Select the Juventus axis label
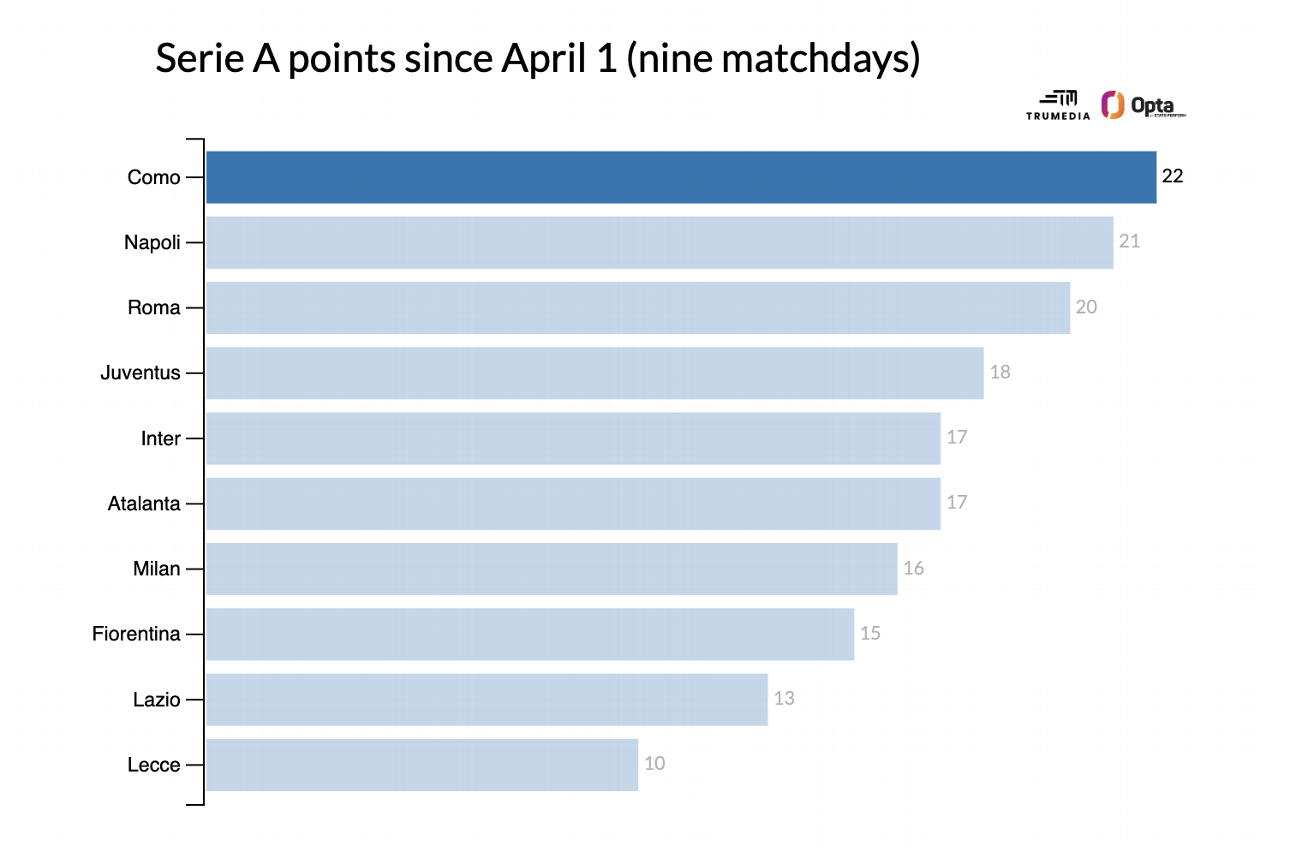Viewport: 1296px width, 864px height. 141,373
